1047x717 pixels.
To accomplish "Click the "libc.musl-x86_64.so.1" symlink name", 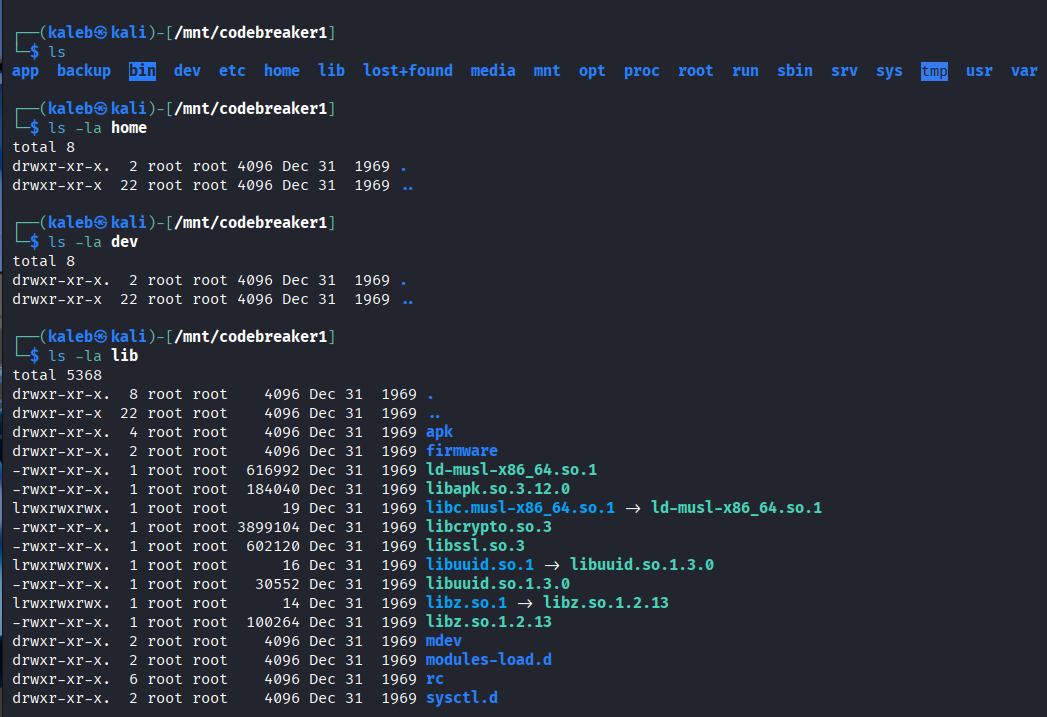I will coord(520,508).
